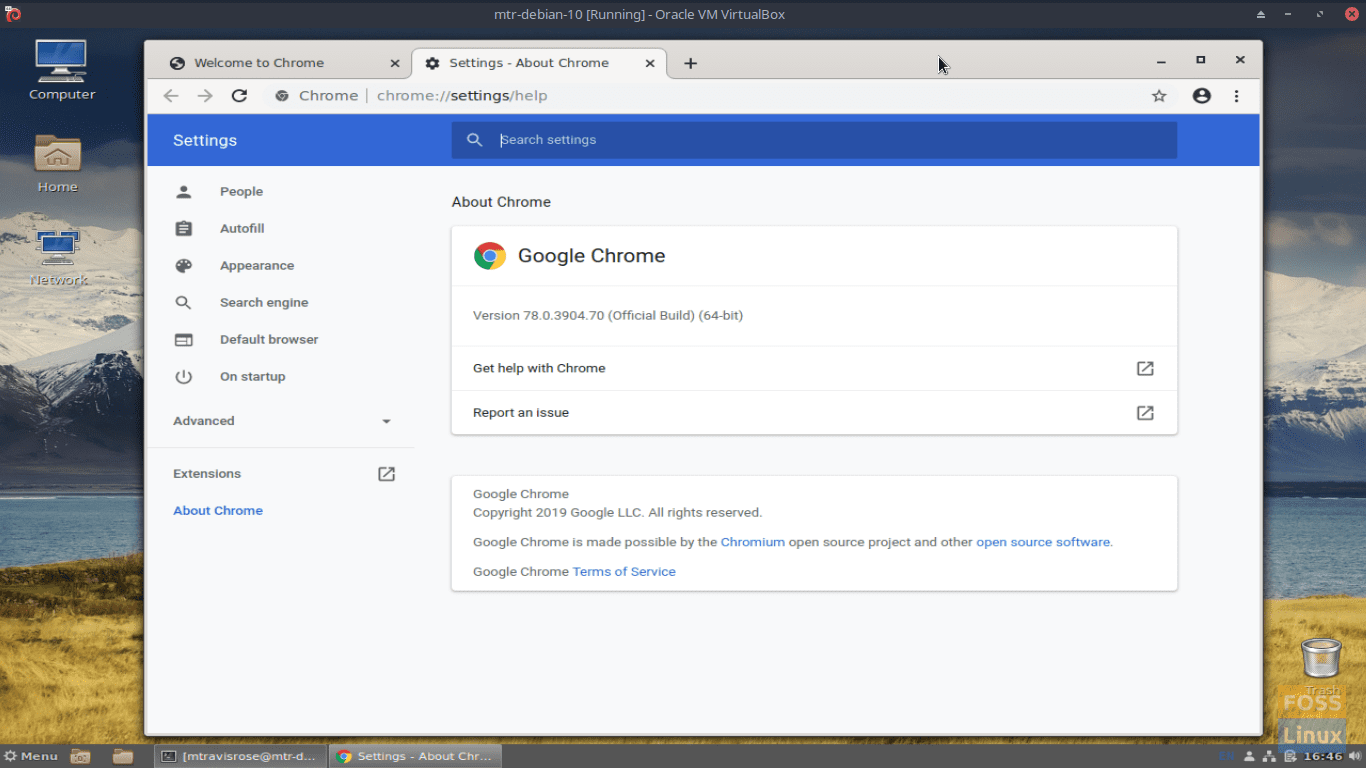This screenshot has width=1366, height=768.
Task: Expand the Advanced settings section
Action: [x=282, y=421]
